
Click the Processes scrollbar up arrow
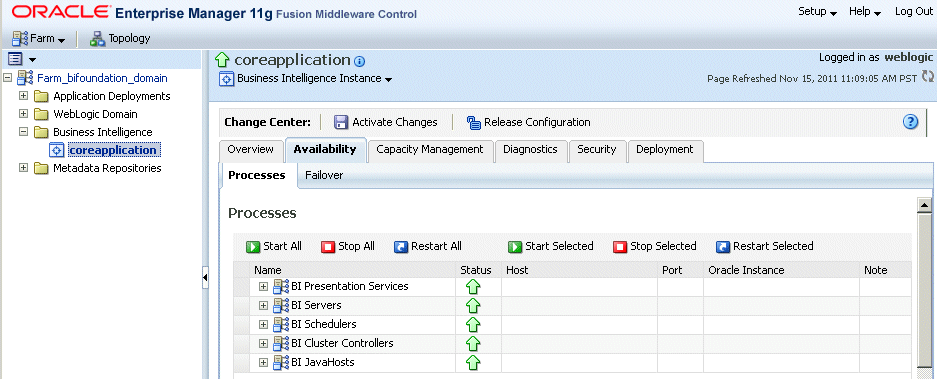click(924, 206)
